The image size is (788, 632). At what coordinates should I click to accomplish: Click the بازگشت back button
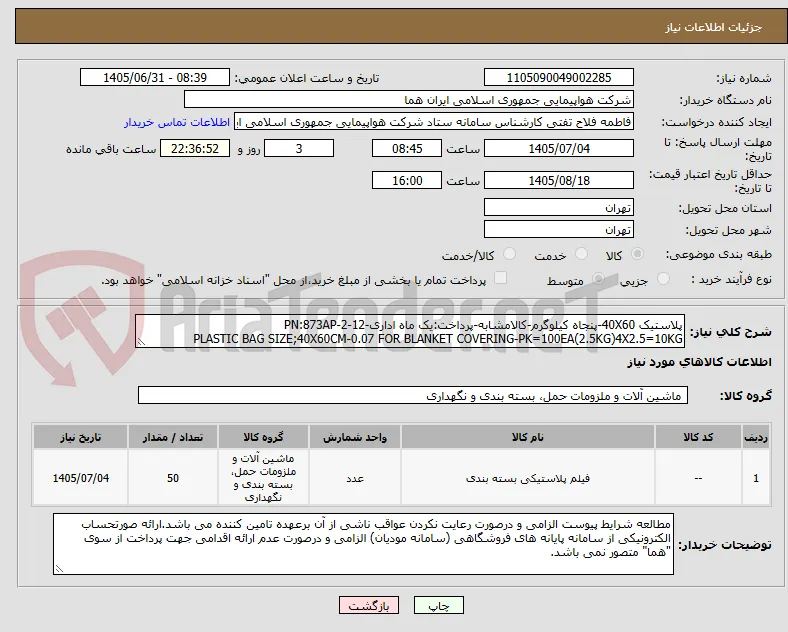[369, 605]
